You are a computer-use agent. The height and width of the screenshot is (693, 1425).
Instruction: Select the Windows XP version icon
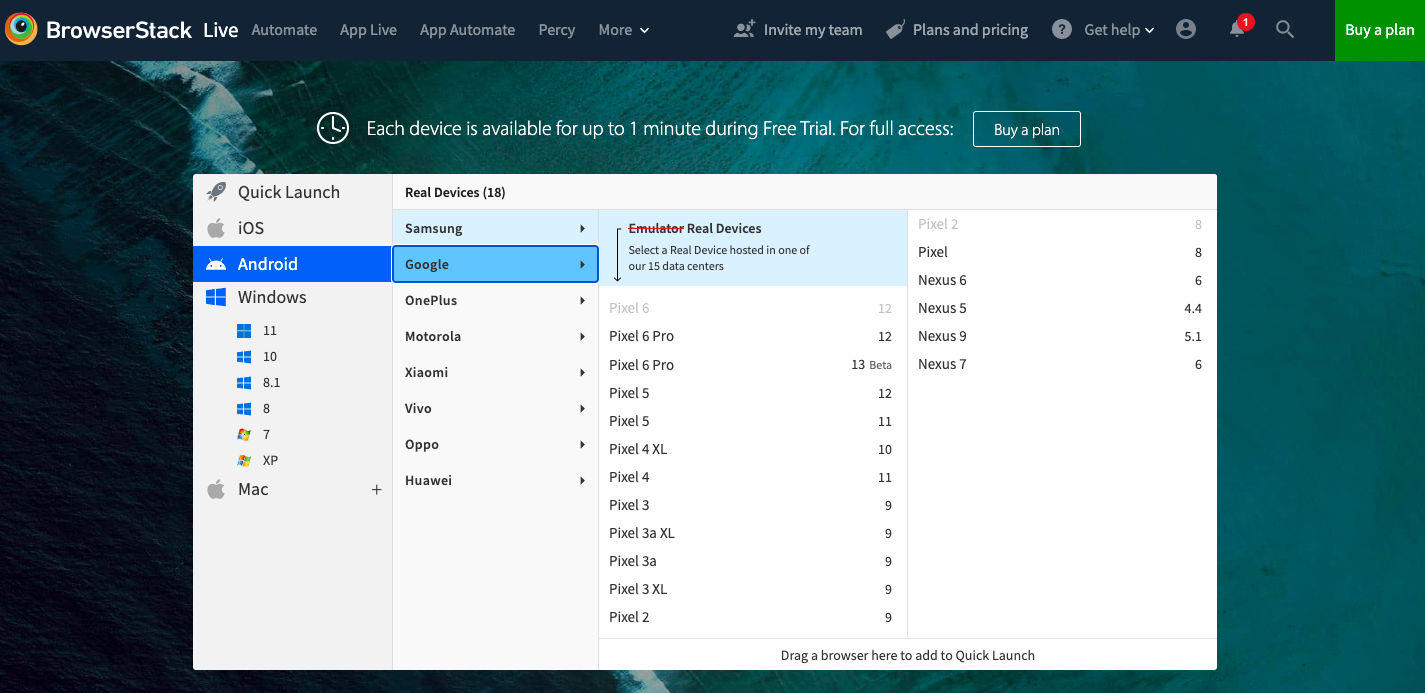(244, 461)
